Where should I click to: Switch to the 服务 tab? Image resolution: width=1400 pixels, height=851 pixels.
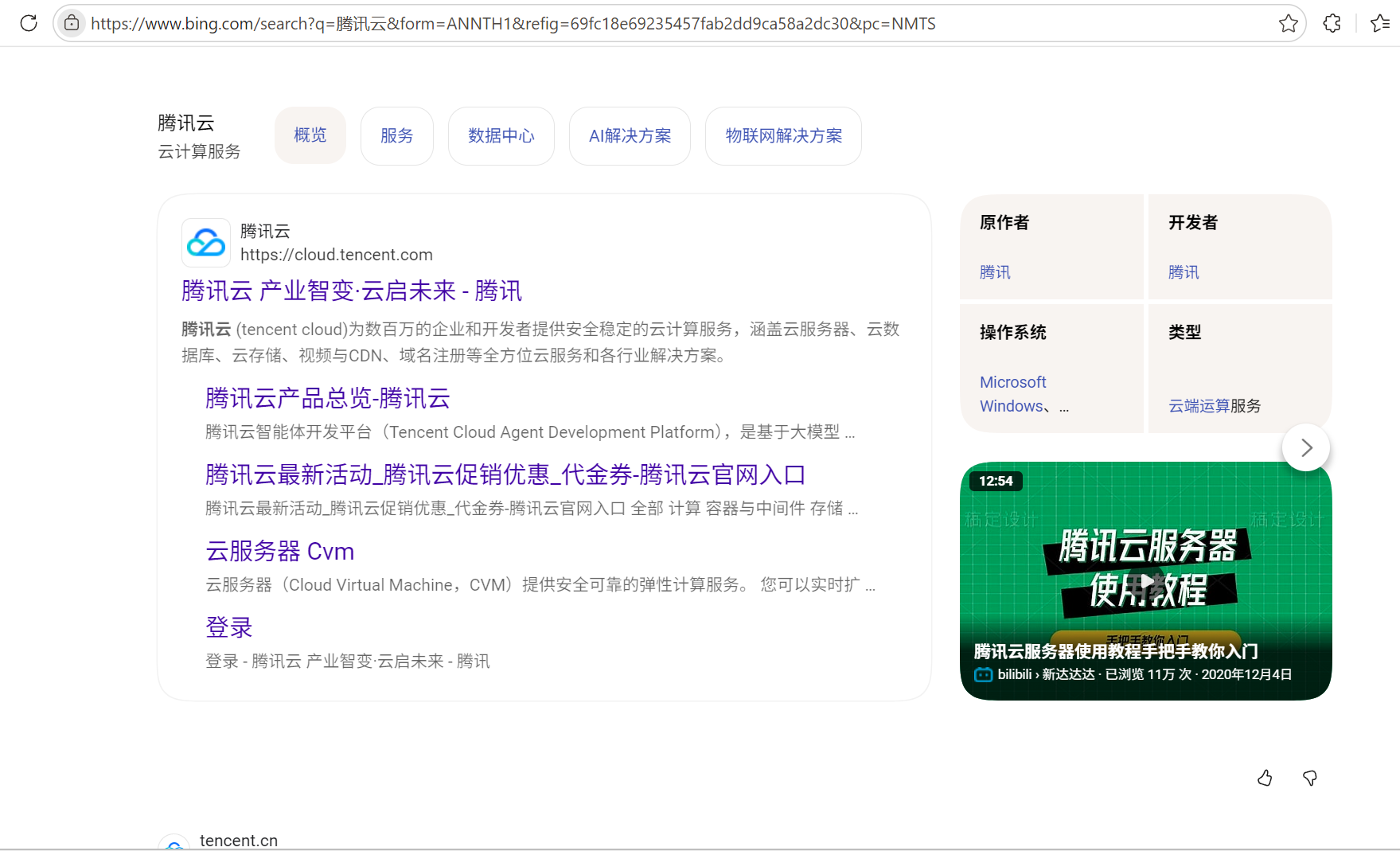point(397,136)
